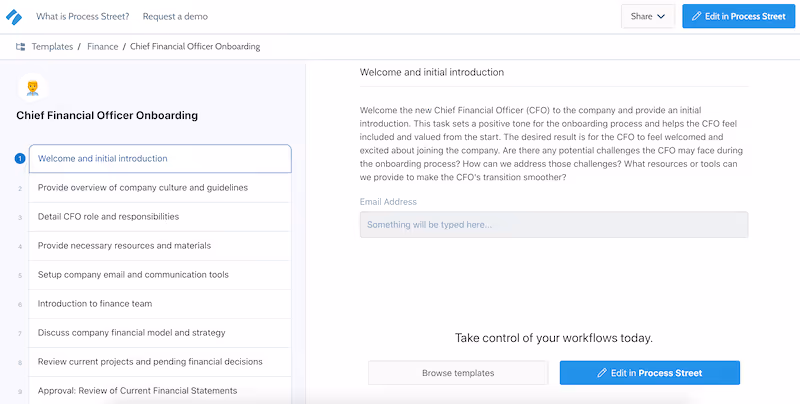This screenshot has width=800, height=404.
Task: Select Setup company email and communication tools
Action: coord(160,275)
